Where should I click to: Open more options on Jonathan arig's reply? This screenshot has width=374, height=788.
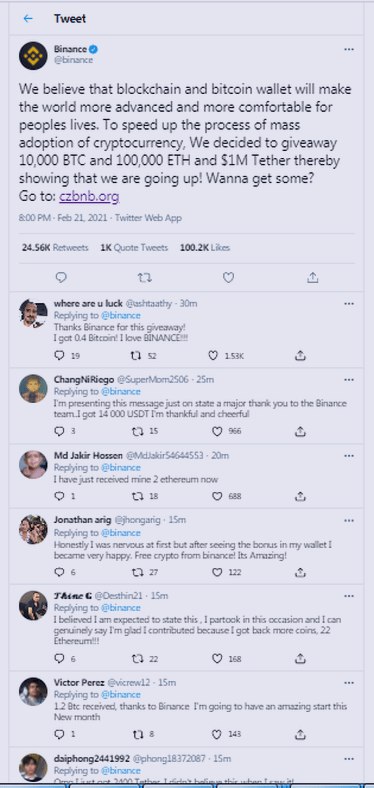(348, 521)
